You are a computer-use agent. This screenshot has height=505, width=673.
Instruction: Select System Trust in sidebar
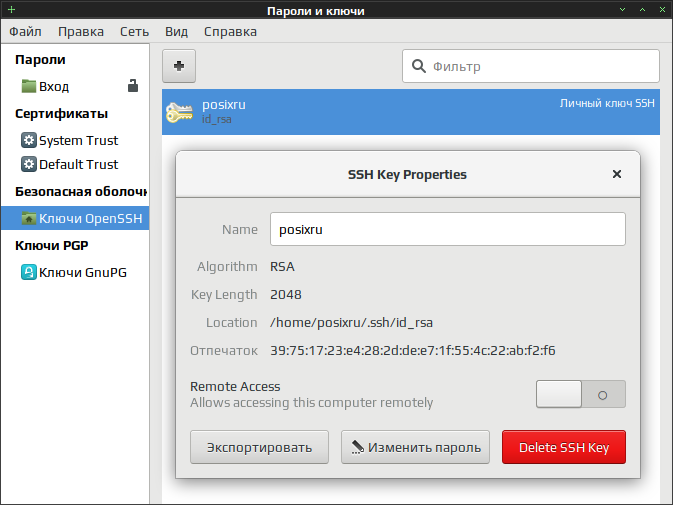[75, 140]
